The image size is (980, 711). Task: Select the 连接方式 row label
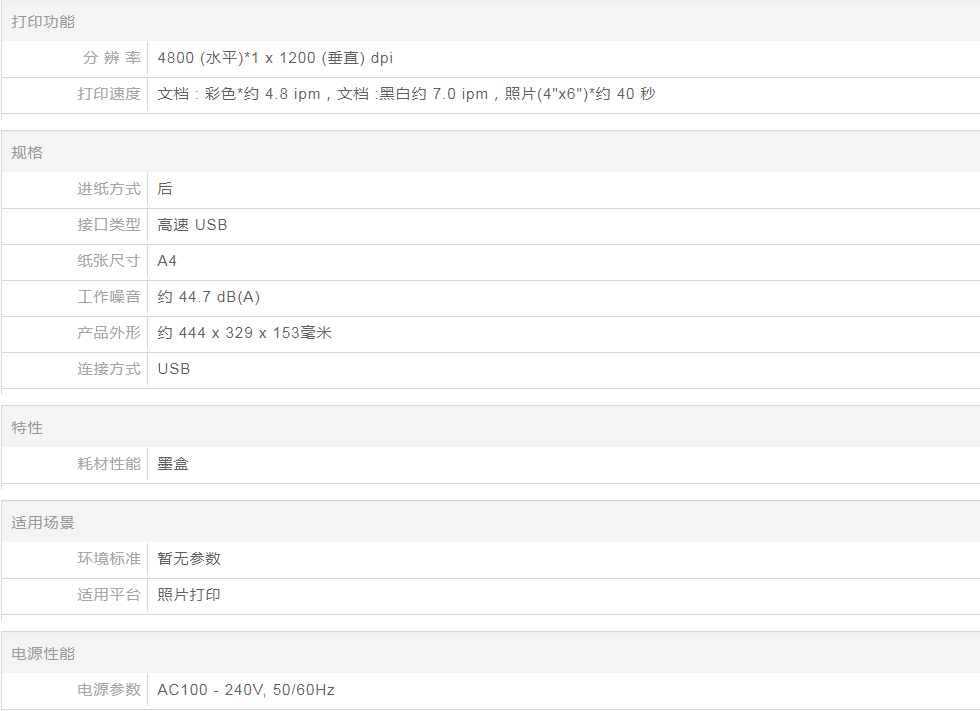point(109,369)
